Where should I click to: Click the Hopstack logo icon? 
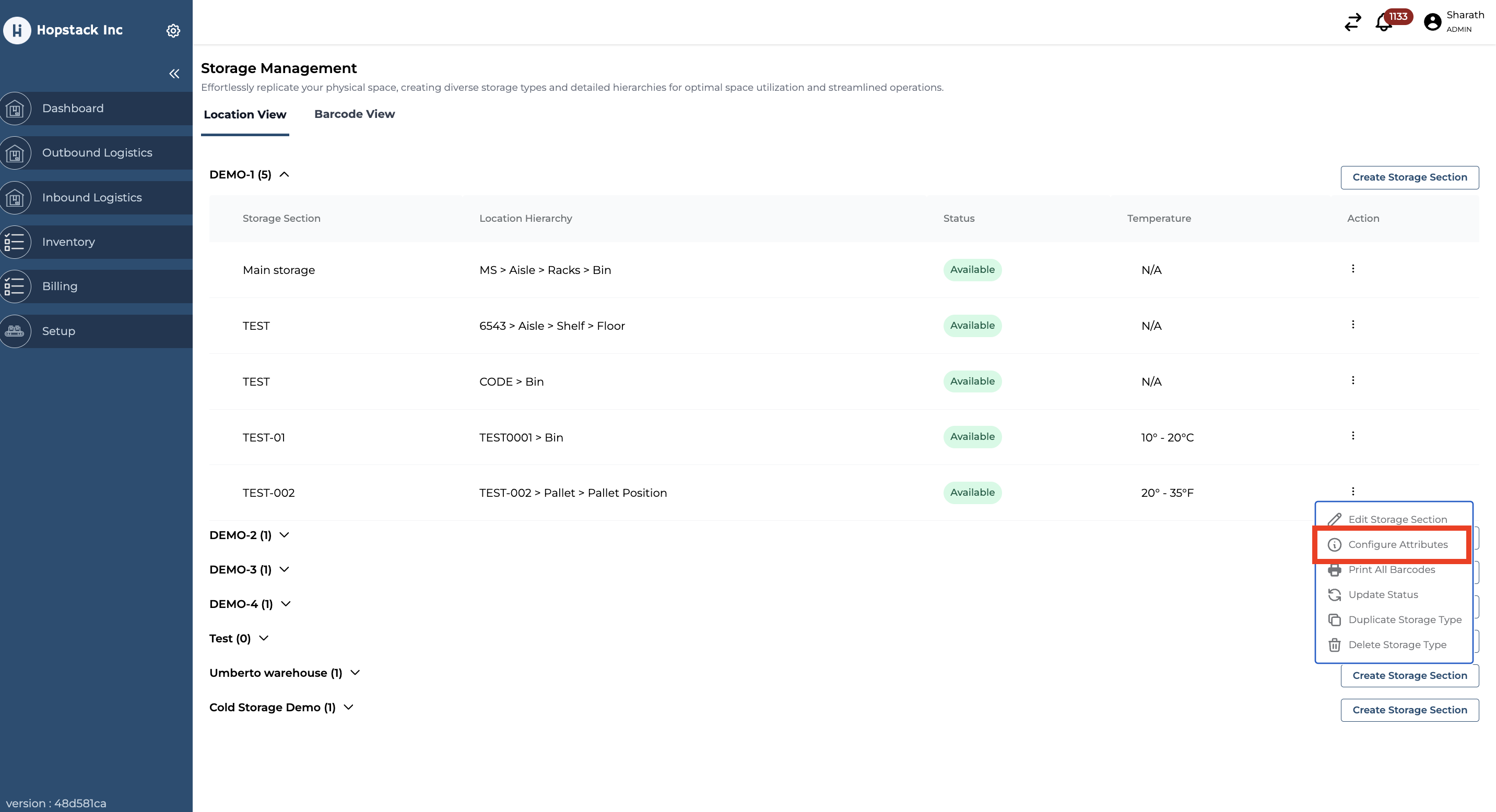(x=17, y=30)
